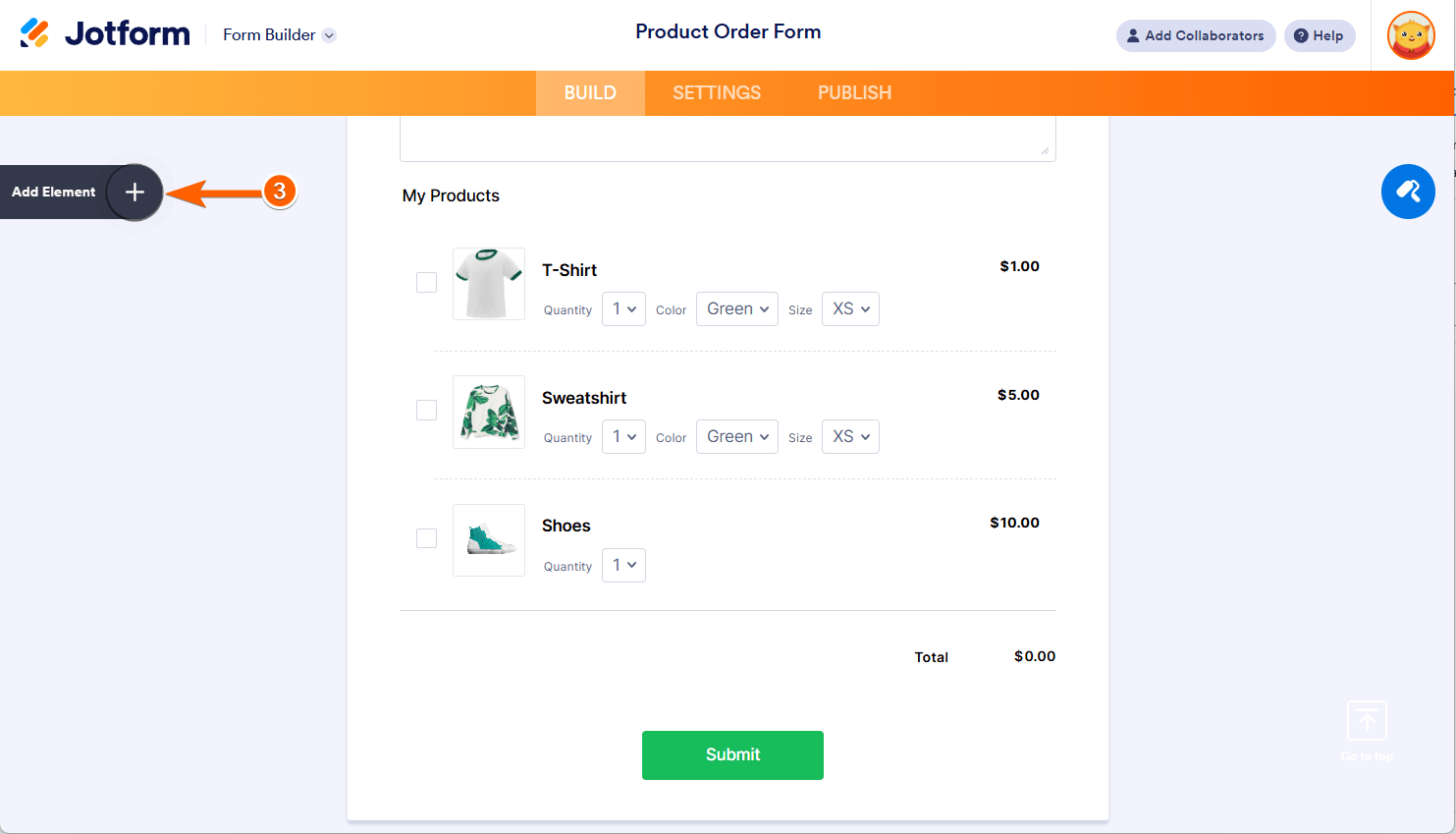The width and height of the screenshot is (1456, 834).
Task: Click the Add Collaborators button
Action: pyautogui.click(x=1196, y=35)
